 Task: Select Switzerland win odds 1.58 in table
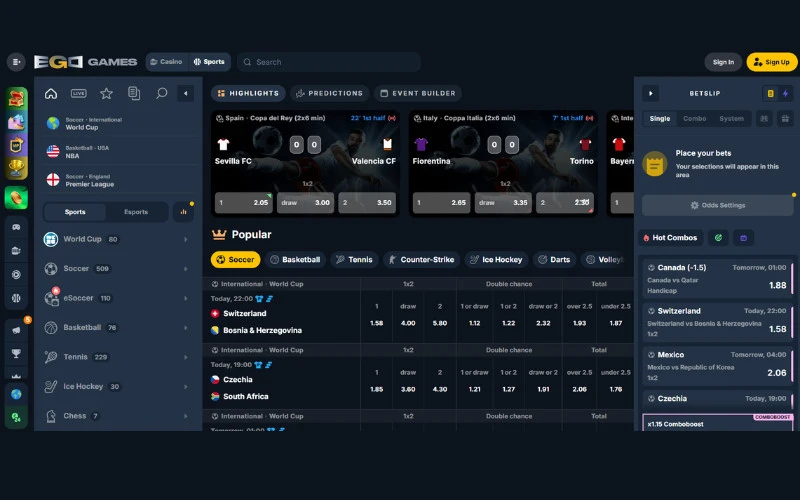377,323
